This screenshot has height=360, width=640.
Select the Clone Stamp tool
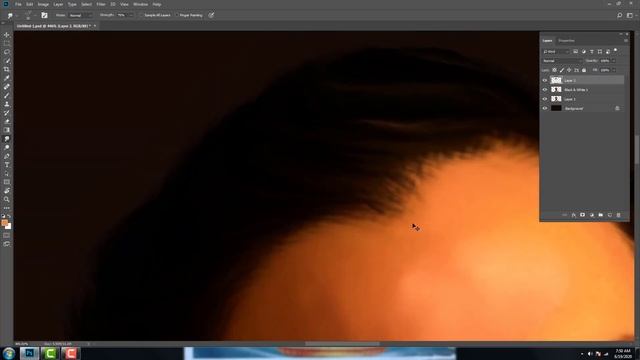click(x=7, y=104)
